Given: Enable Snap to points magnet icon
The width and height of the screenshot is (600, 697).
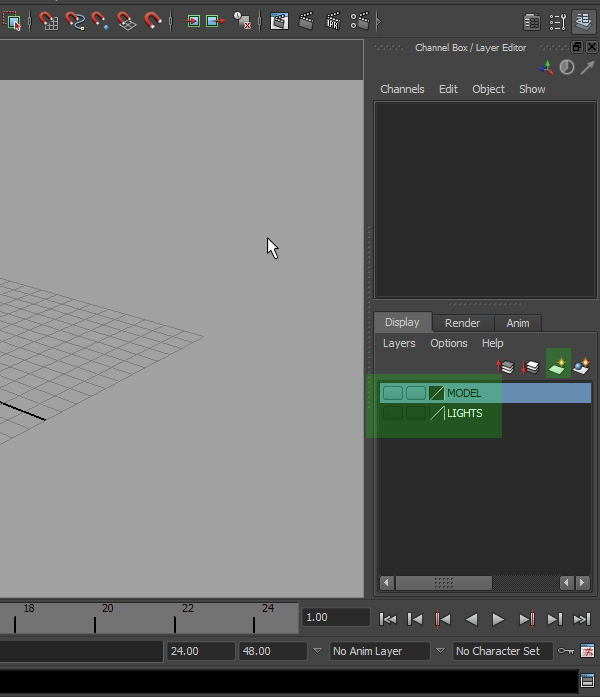Looking at the screenshot, I should 100,21.
